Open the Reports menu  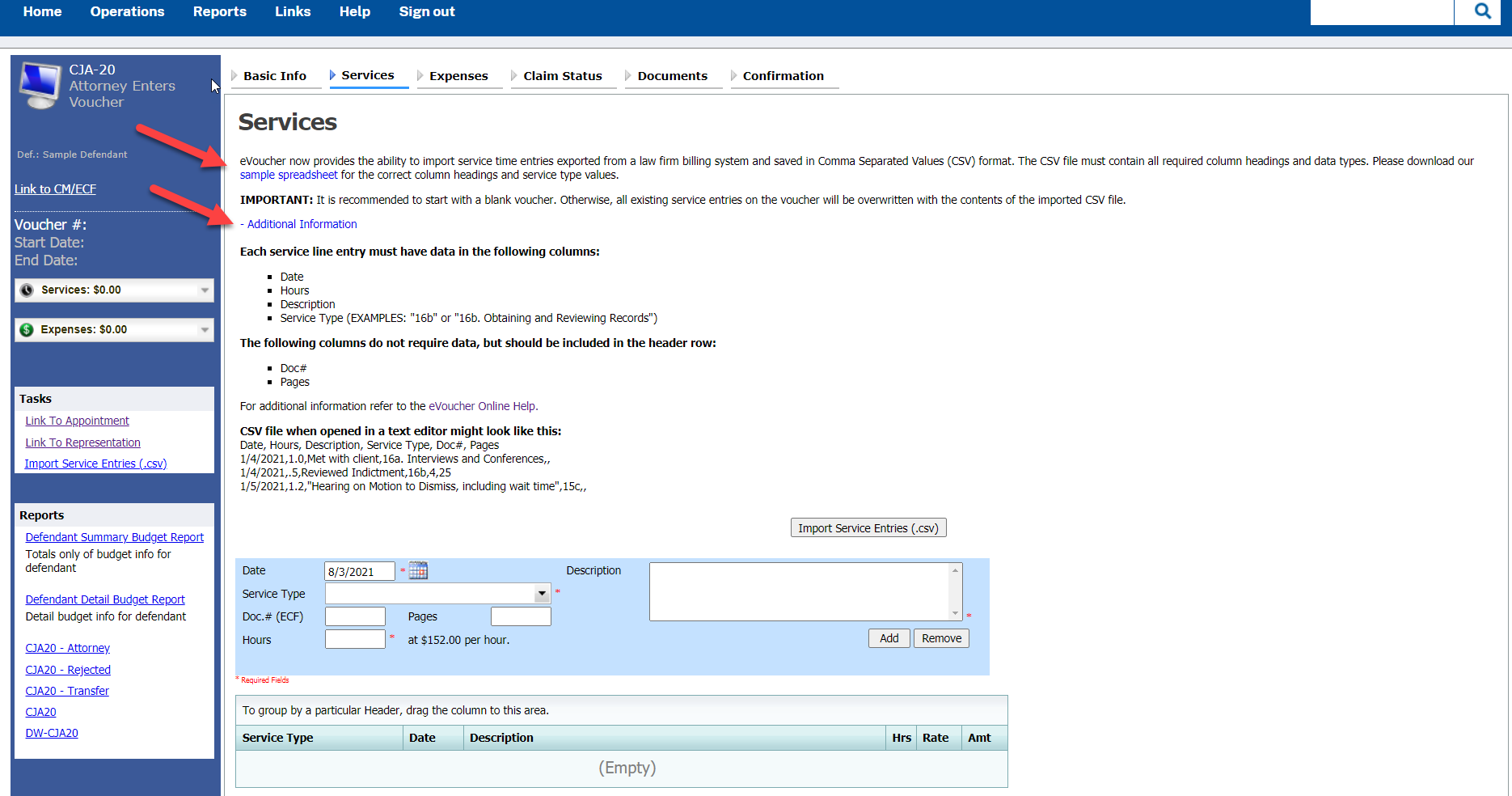point(219,11)
